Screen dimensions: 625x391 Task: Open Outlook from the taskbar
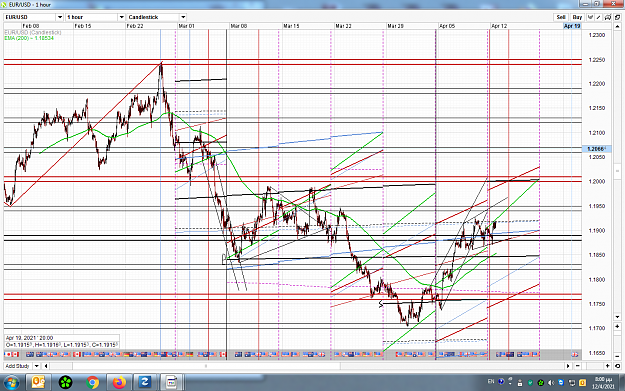tap(38, 383)
